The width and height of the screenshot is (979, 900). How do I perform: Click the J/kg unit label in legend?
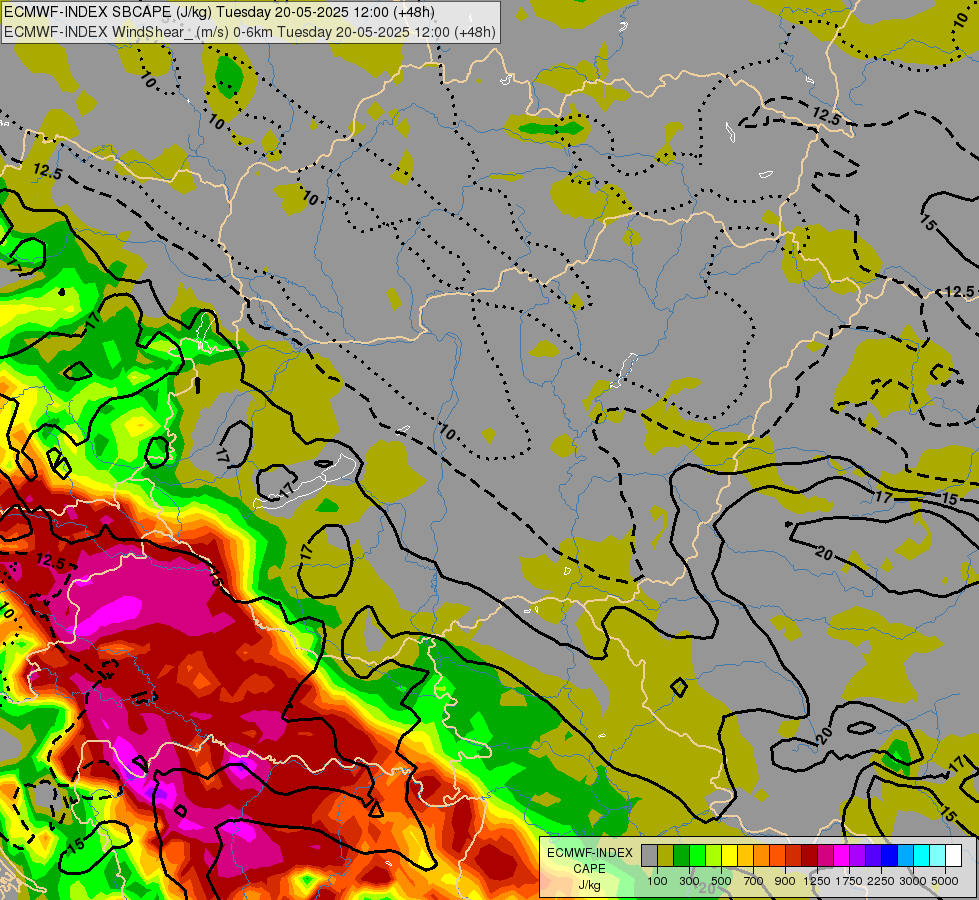589,885
